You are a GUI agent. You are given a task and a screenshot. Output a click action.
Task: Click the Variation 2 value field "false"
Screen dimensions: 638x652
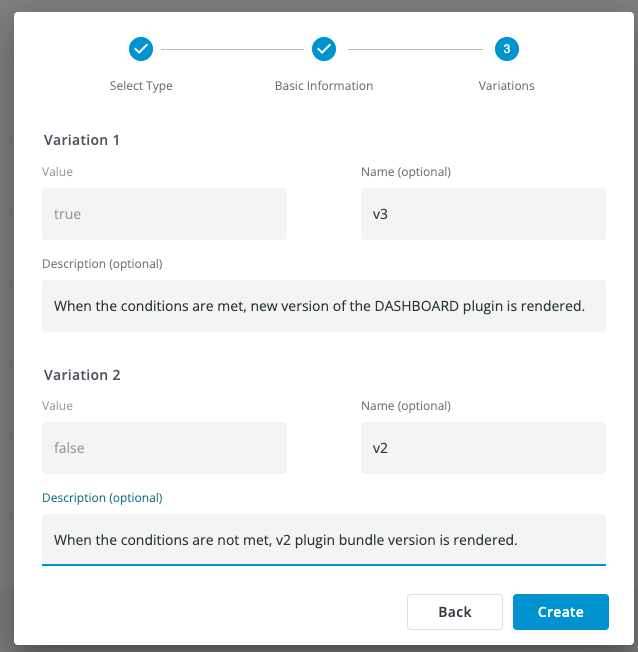[x=164, y=448]
